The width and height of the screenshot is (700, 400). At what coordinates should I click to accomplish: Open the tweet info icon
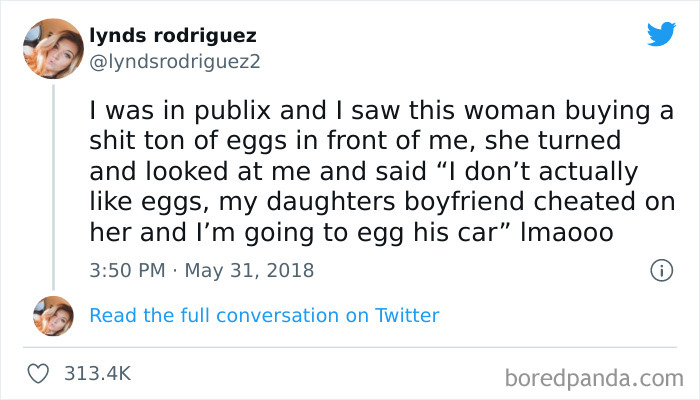click(x=660, y=270)
